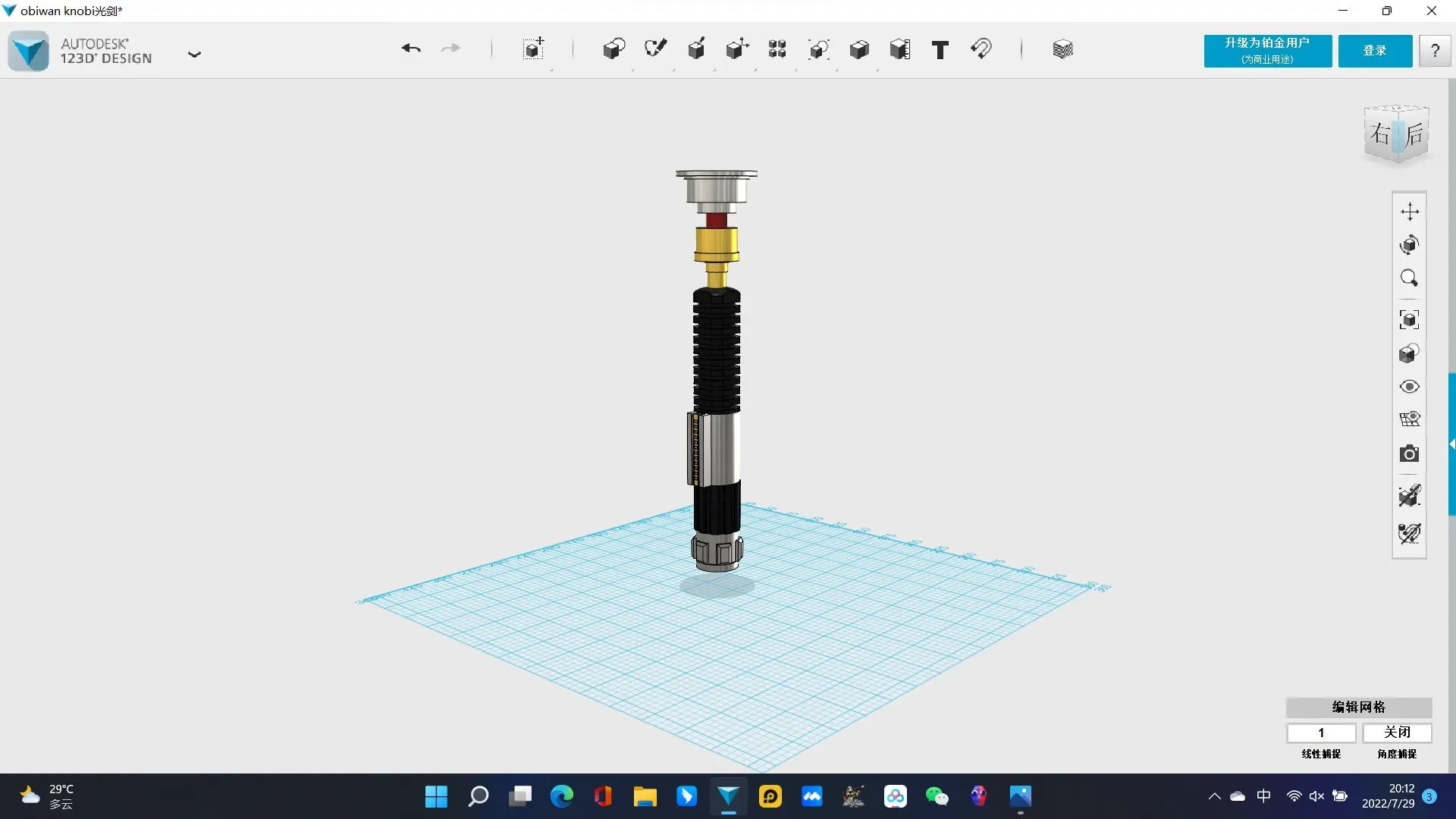Open the view display mode cube icon

(1410, 353)
